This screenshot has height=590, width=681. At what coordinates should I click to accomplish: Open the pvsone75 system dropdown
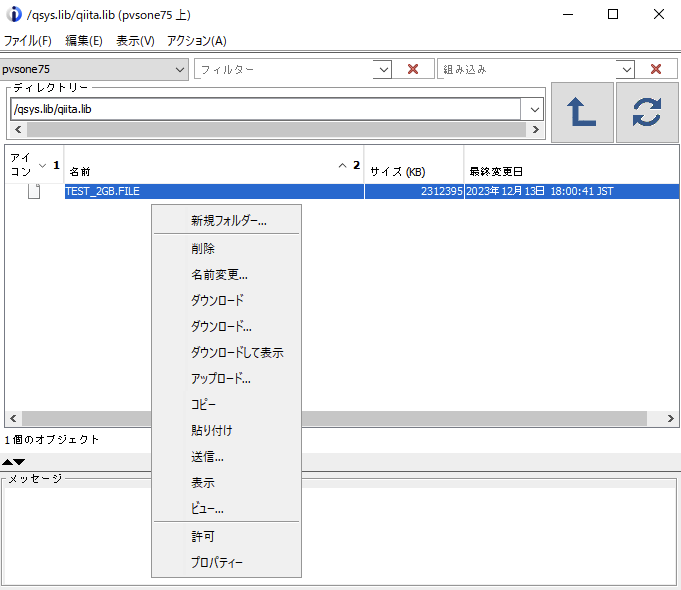point(94,70)
